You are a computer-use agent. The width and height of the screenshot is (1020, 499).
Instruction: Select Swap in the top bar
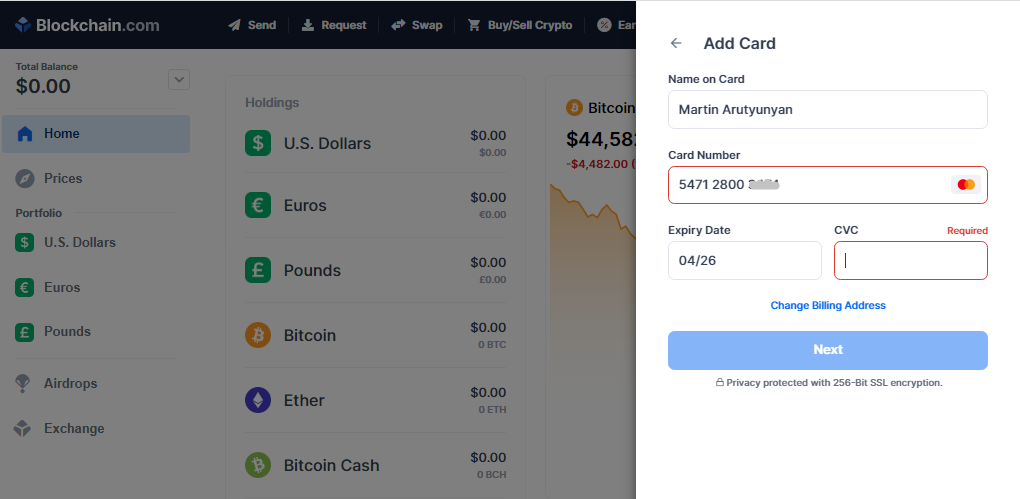417,25
